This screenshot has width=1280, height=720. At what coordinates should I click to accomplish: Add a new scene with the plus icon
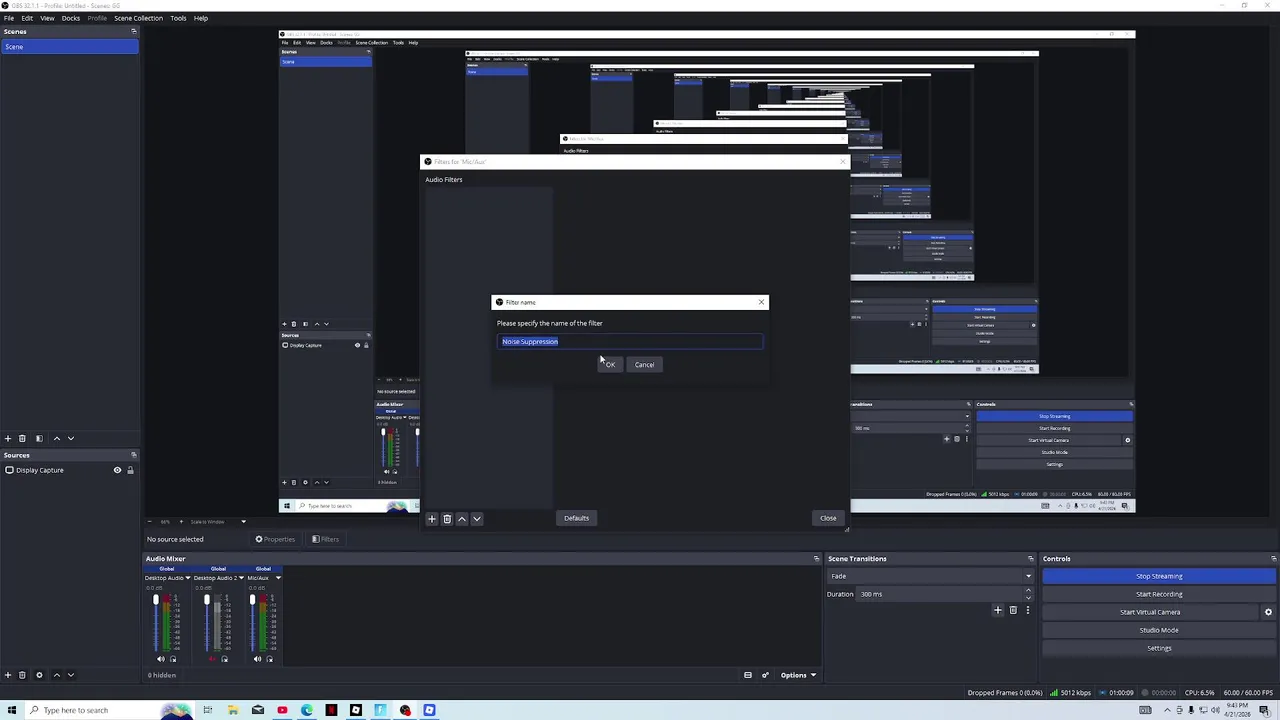click(x=8, y=438)
